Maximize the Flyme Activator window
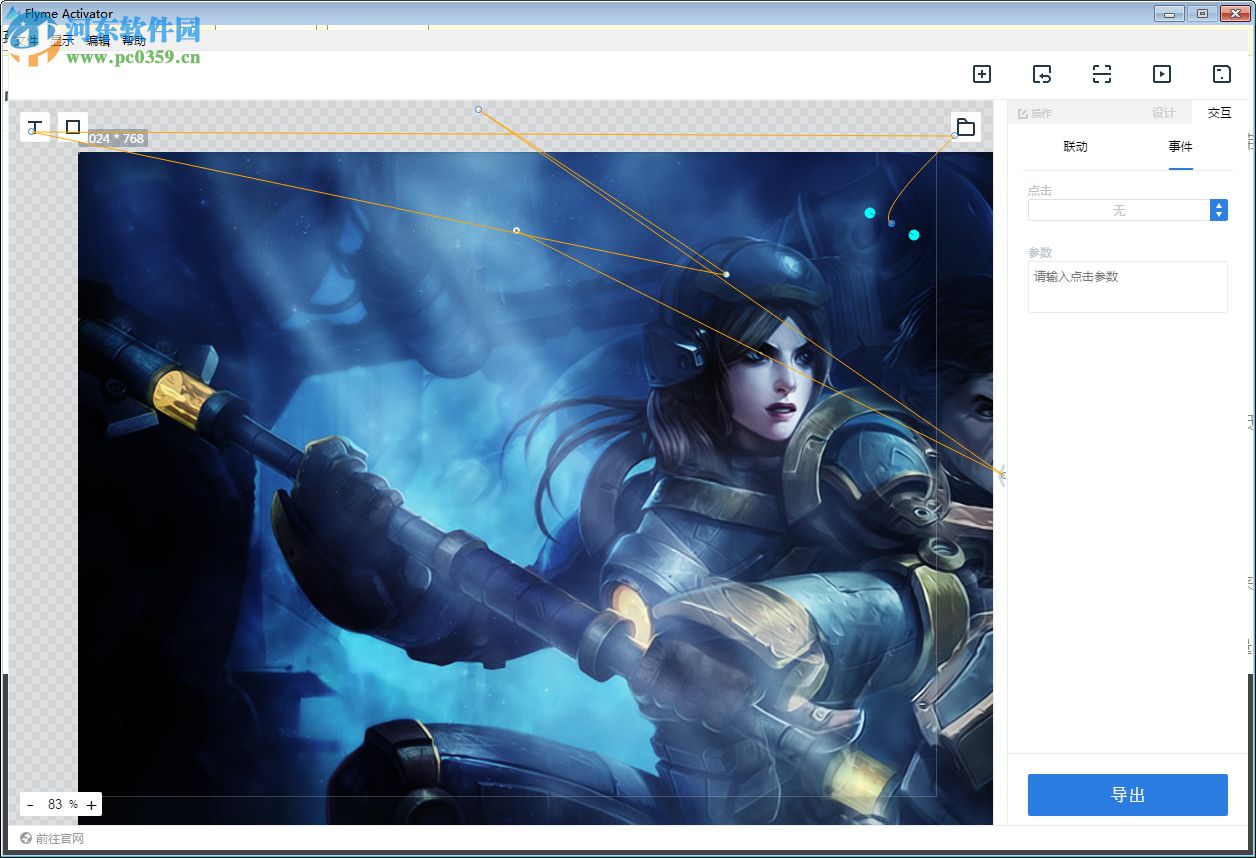This screenshot has width=1256, height=858. coord(1202,13)
